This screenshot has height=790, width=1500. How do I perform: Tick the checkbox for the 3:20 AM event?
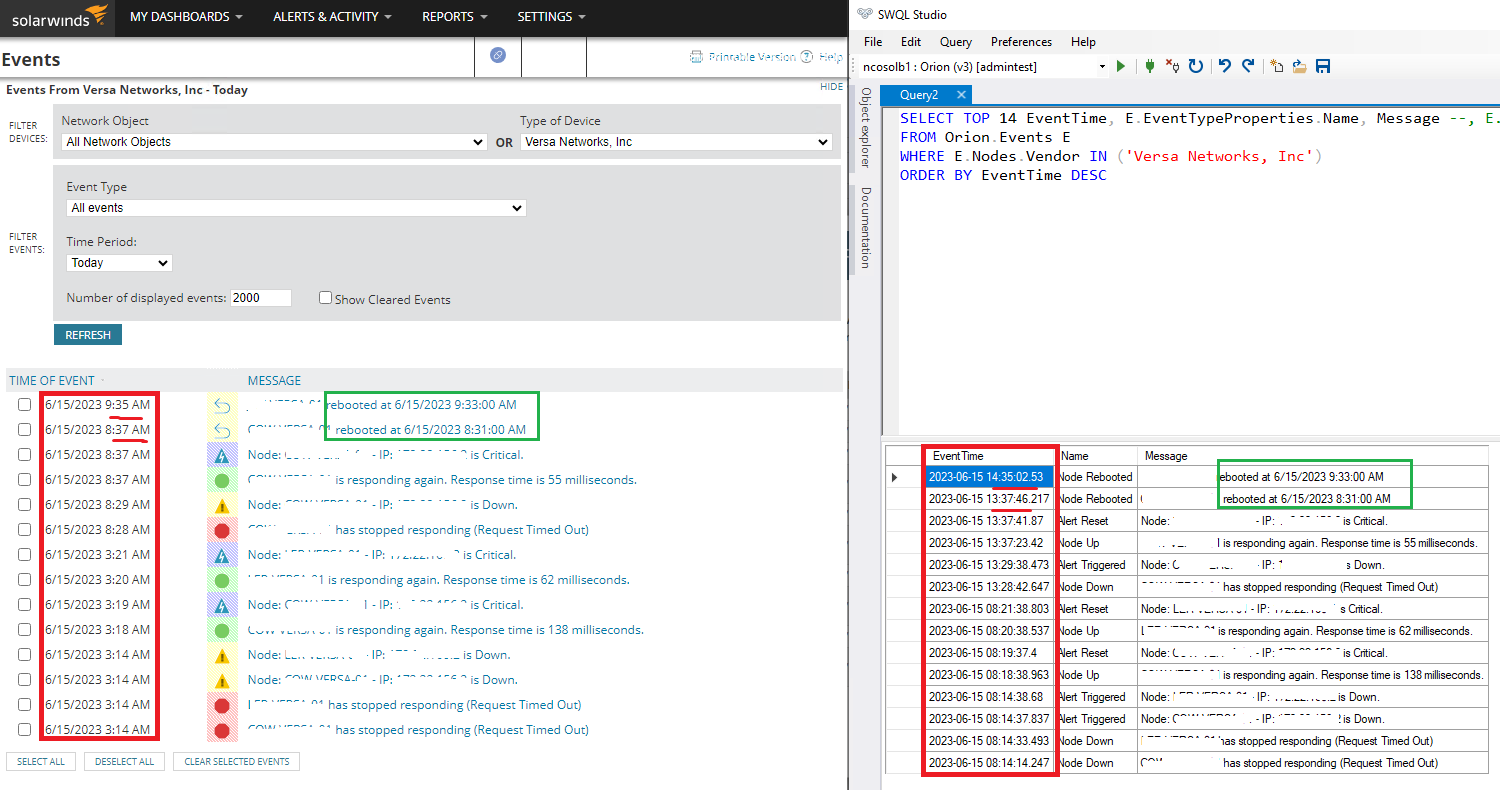24,580
